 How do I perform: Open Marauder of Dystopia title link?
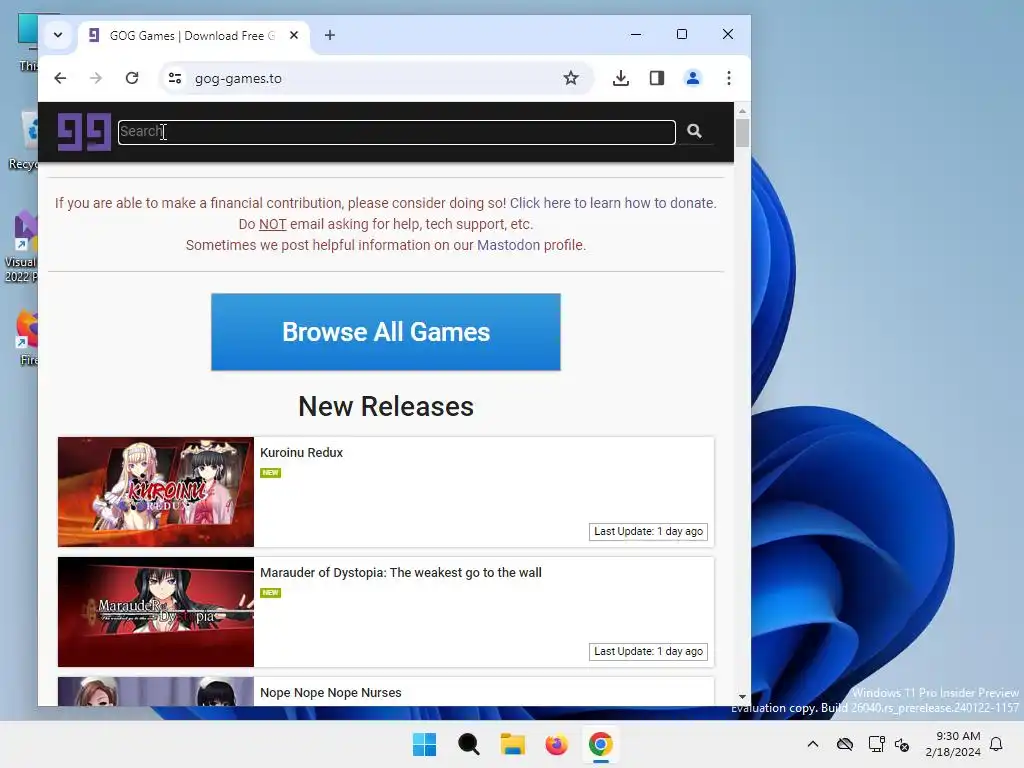(401, 573)
